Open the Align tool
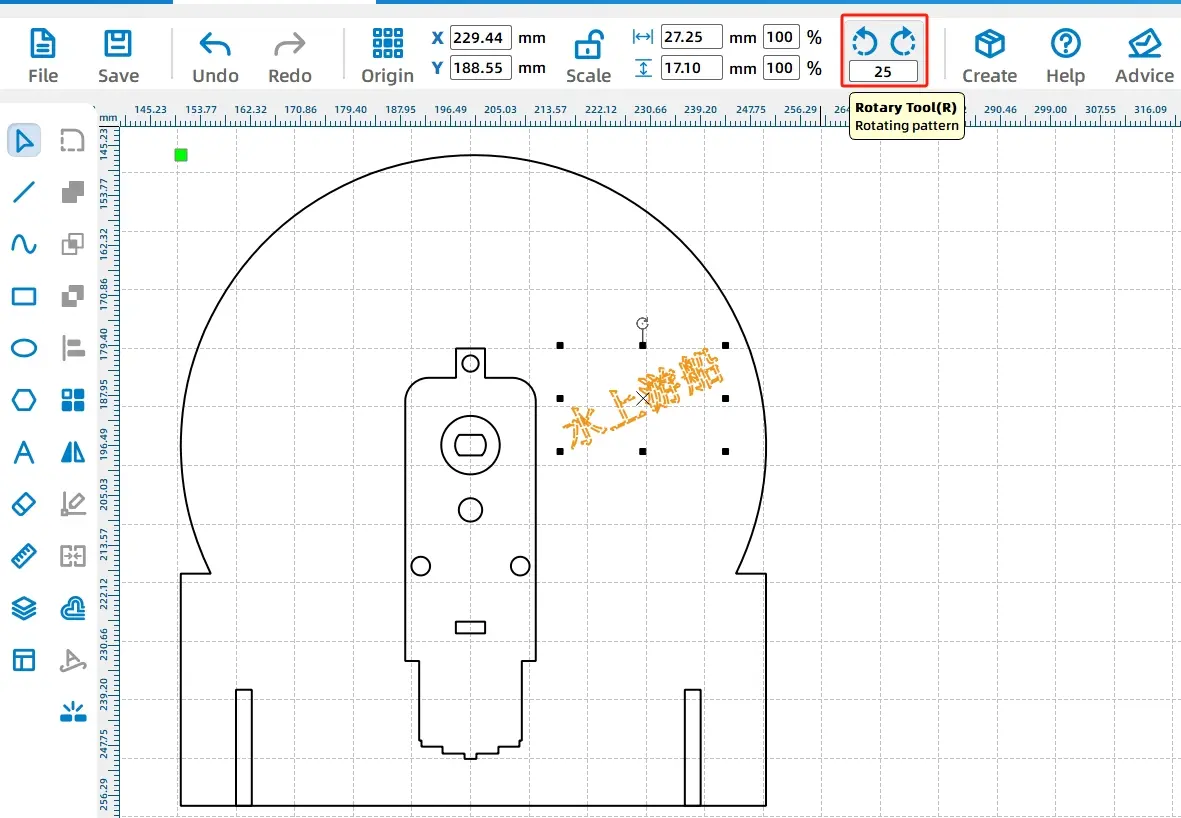This screenshot has height=818, width=1181. (x=72, y=348)
